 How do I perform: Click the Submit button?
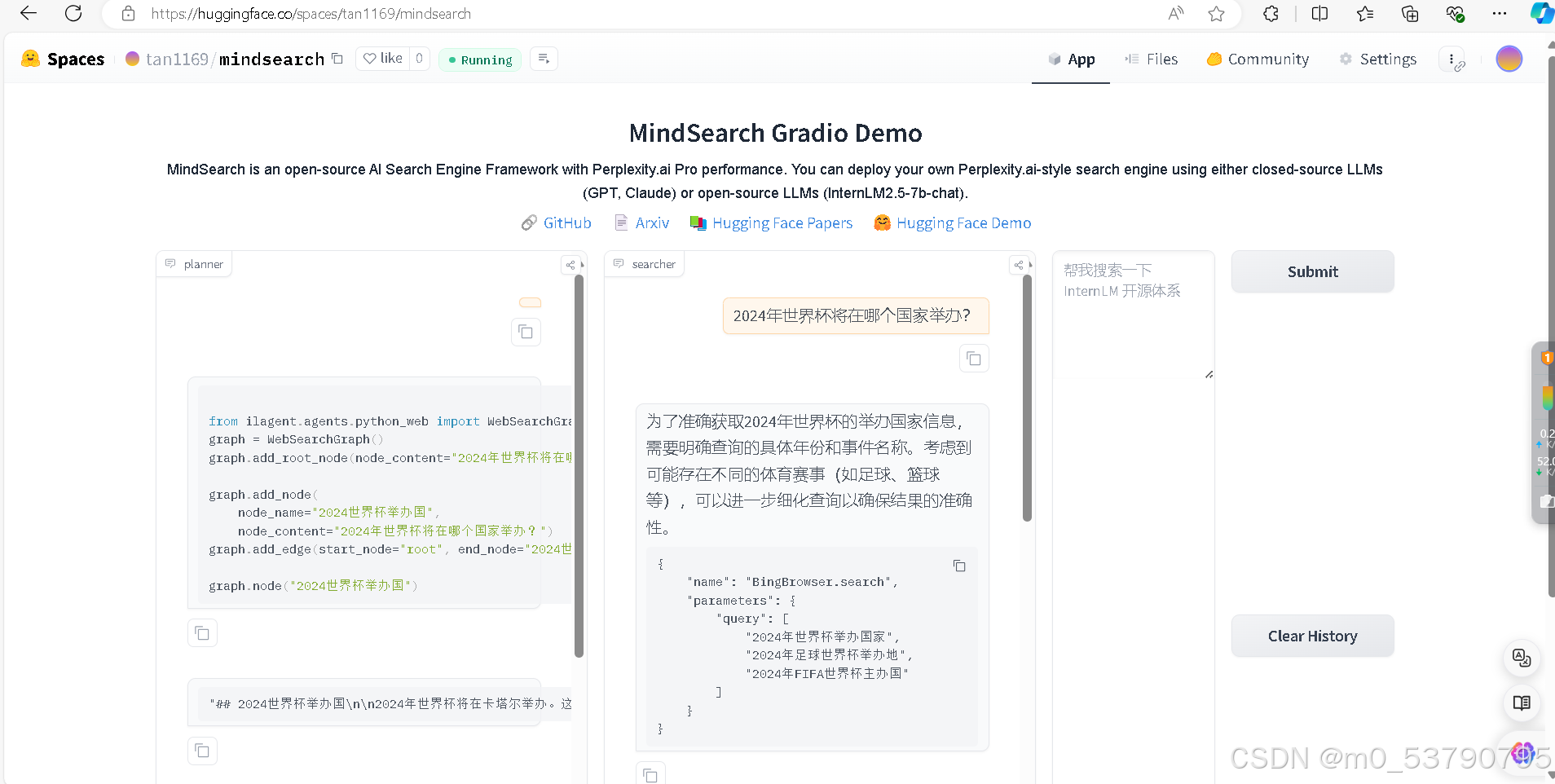1311,271
